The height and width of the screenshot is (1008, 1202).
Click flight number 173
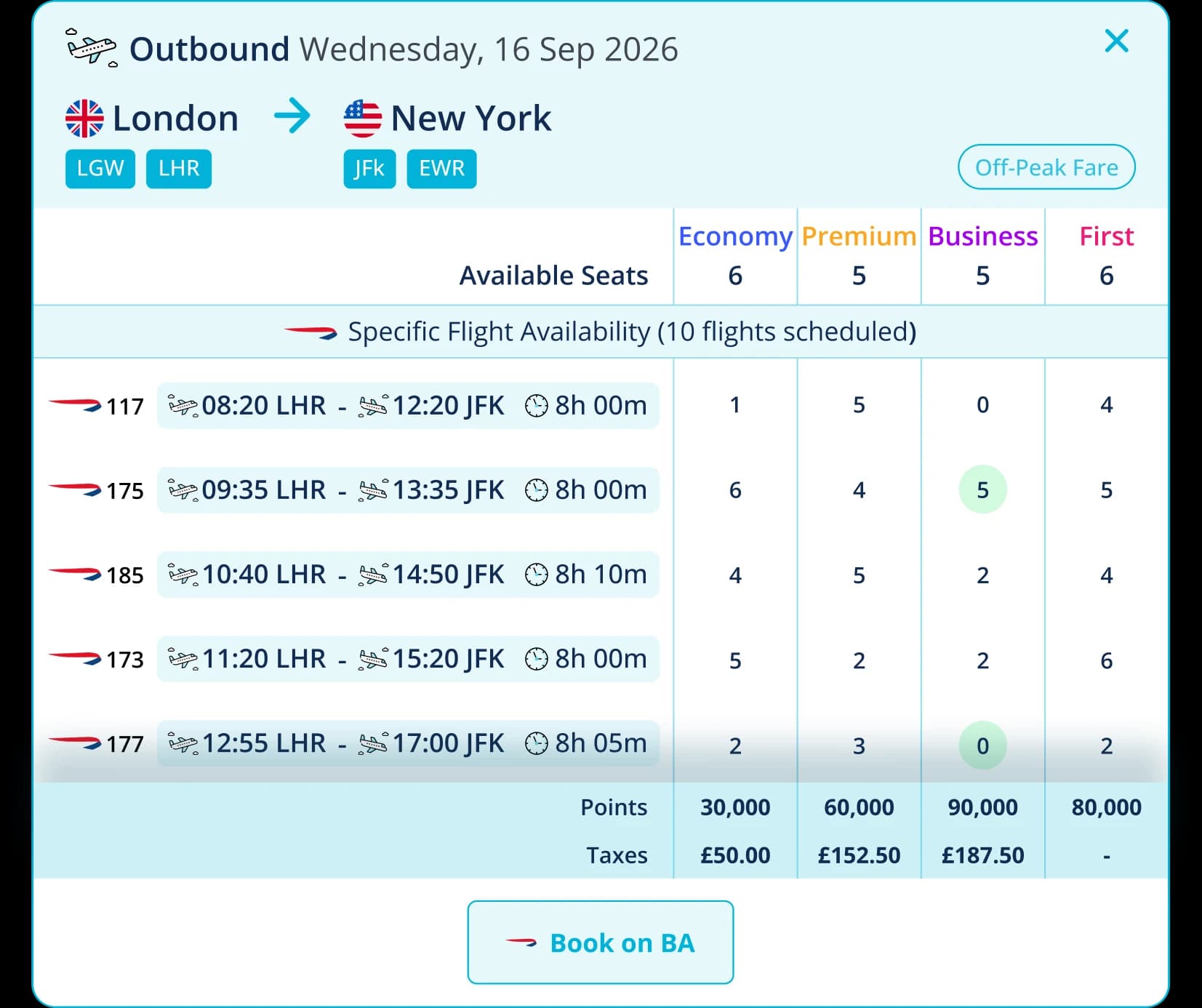tap(125, 660)
